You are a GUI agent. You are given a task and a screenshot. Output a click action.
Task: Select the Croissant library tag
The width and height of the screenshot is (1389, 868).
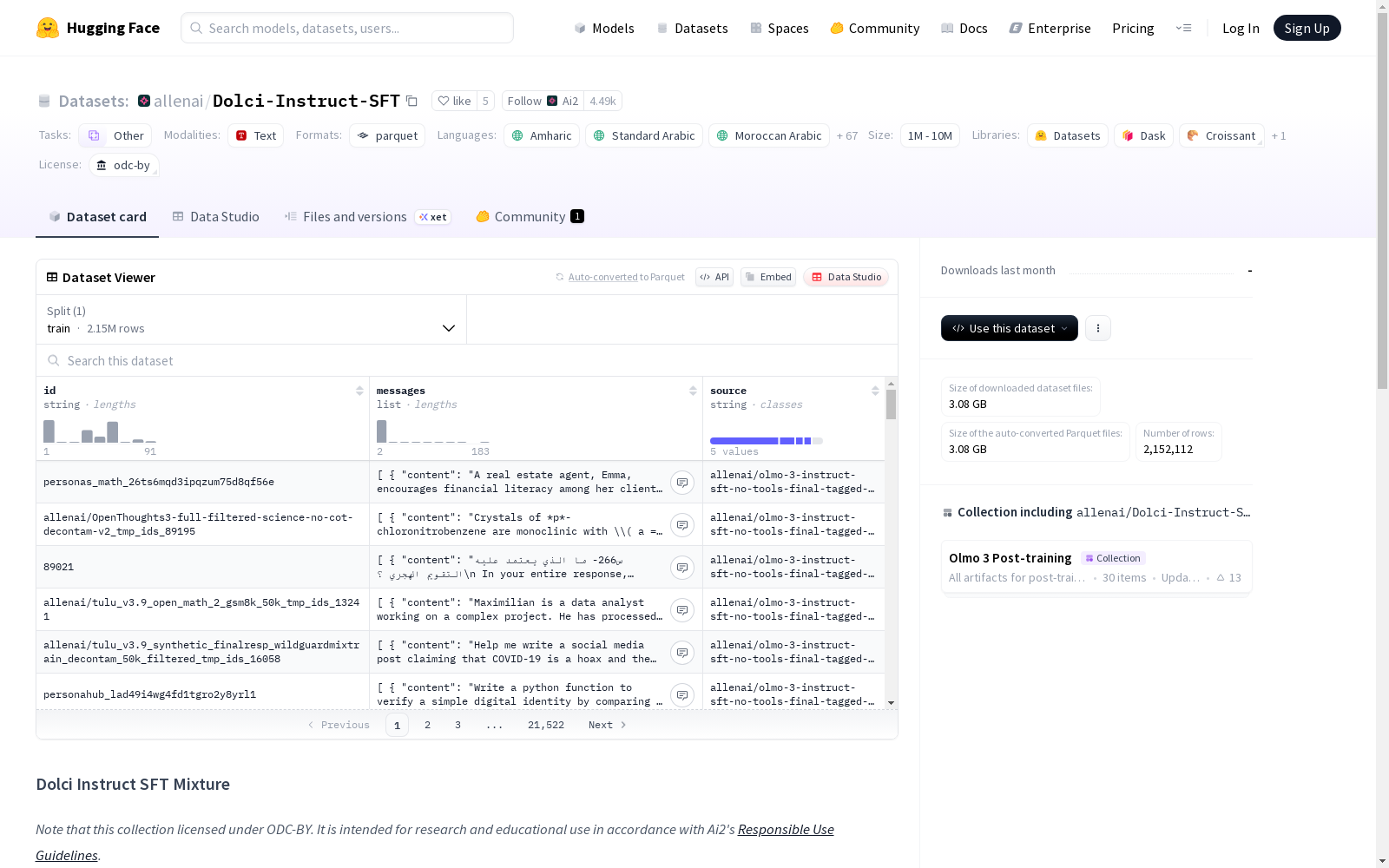[1221, 135]
